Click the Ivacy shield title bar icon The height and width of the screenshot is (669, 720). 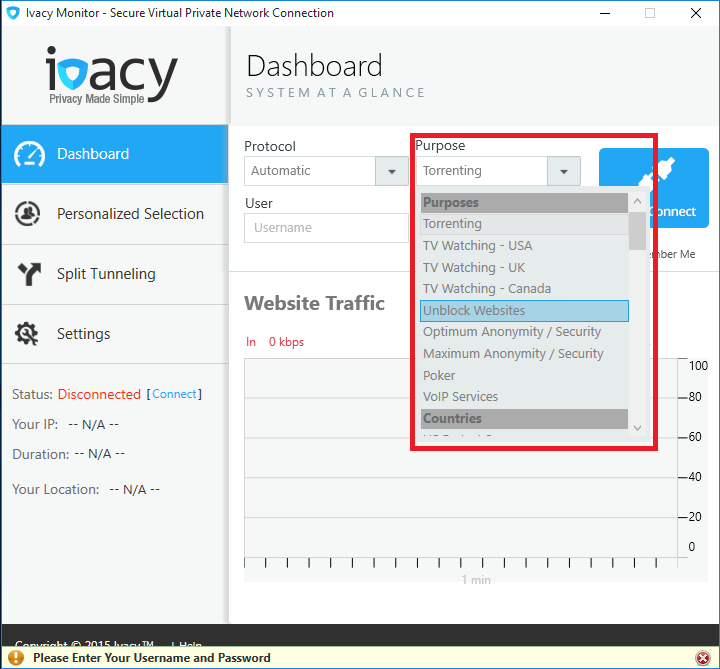pyautogui.click(x=13, y=13)
